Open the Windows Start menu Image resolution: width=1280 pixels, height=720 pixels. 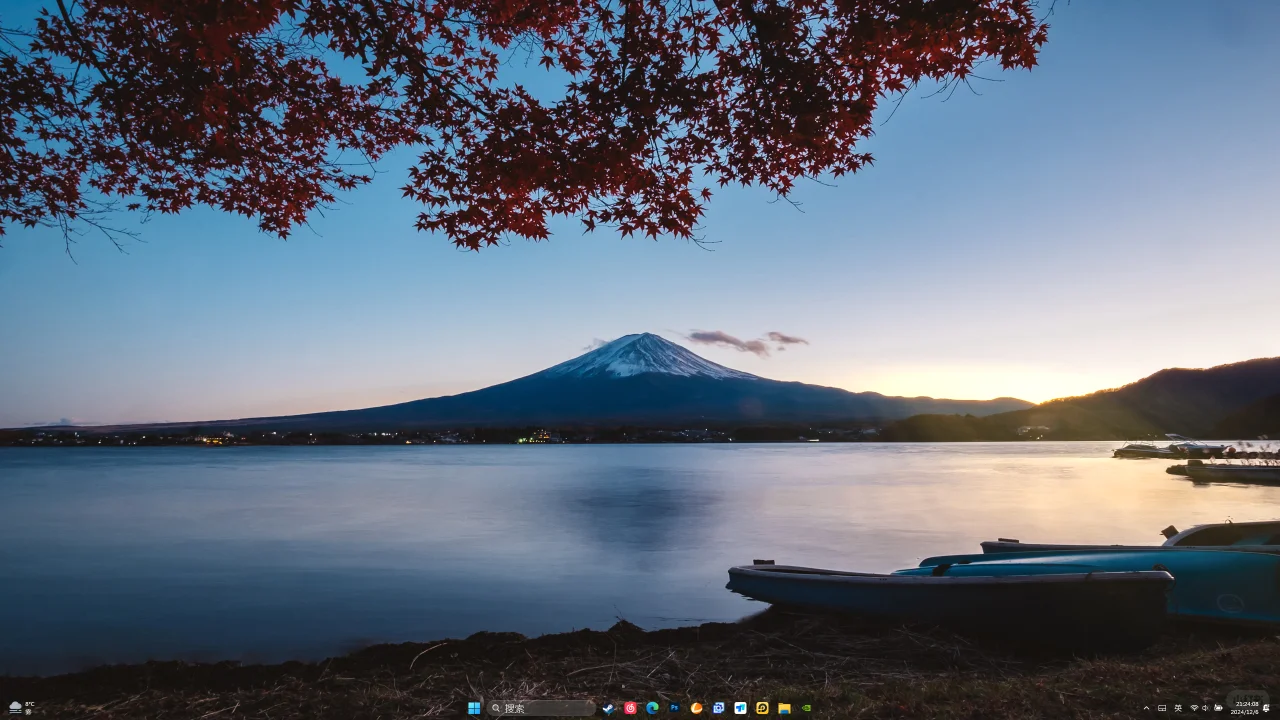(x=474, y=708)
